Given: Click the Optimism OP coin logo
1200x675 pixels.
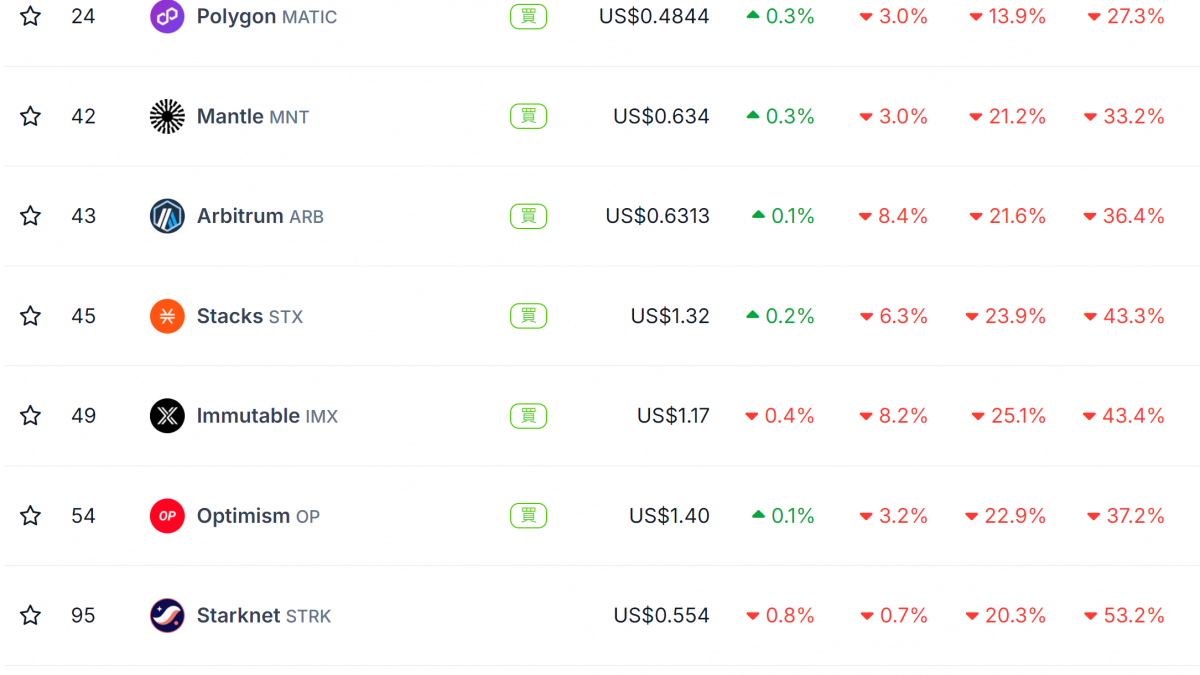Looking at the screenshot, I should (167, 516).
